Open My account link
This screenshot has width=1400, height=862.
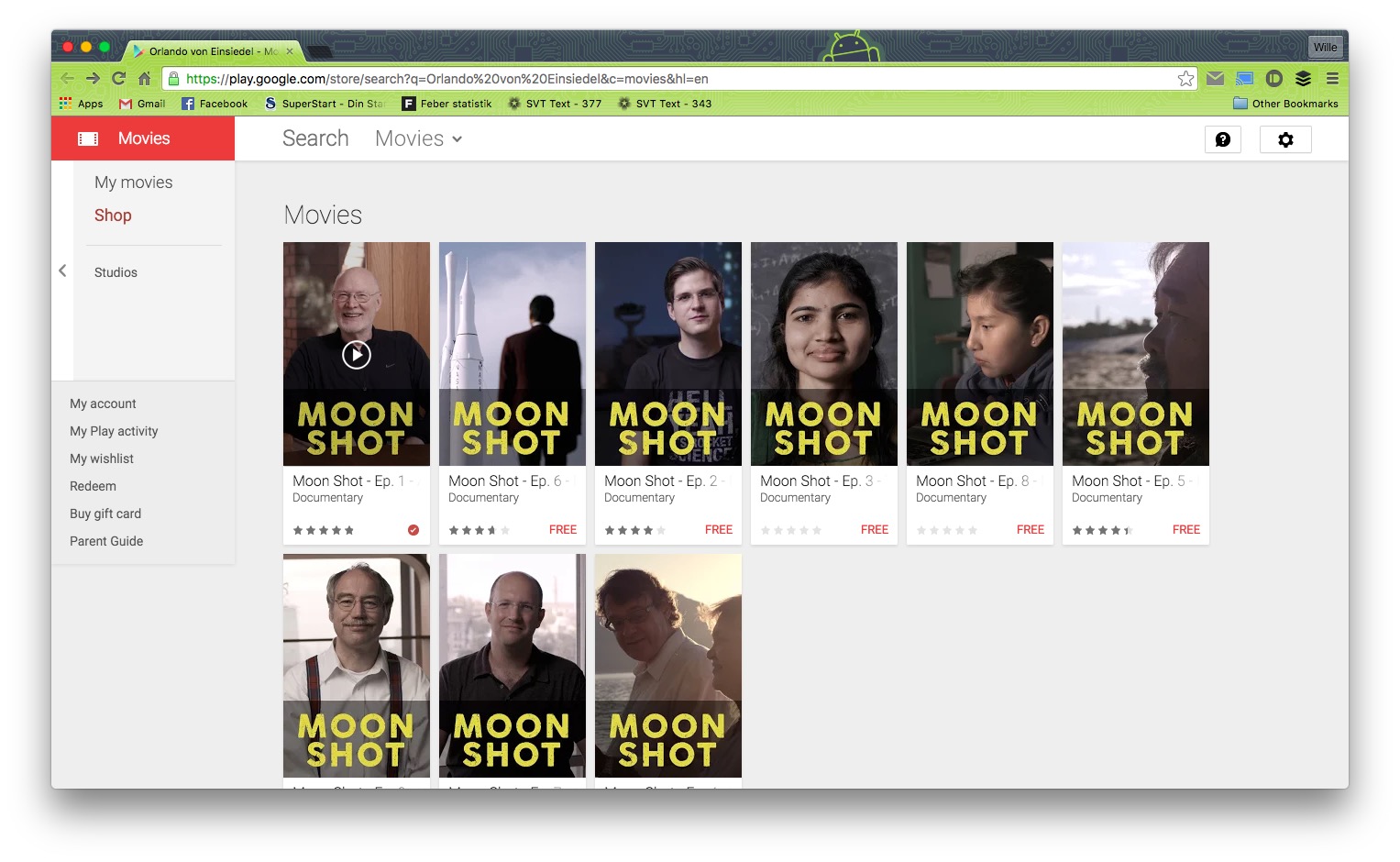[x=103, y=403]
